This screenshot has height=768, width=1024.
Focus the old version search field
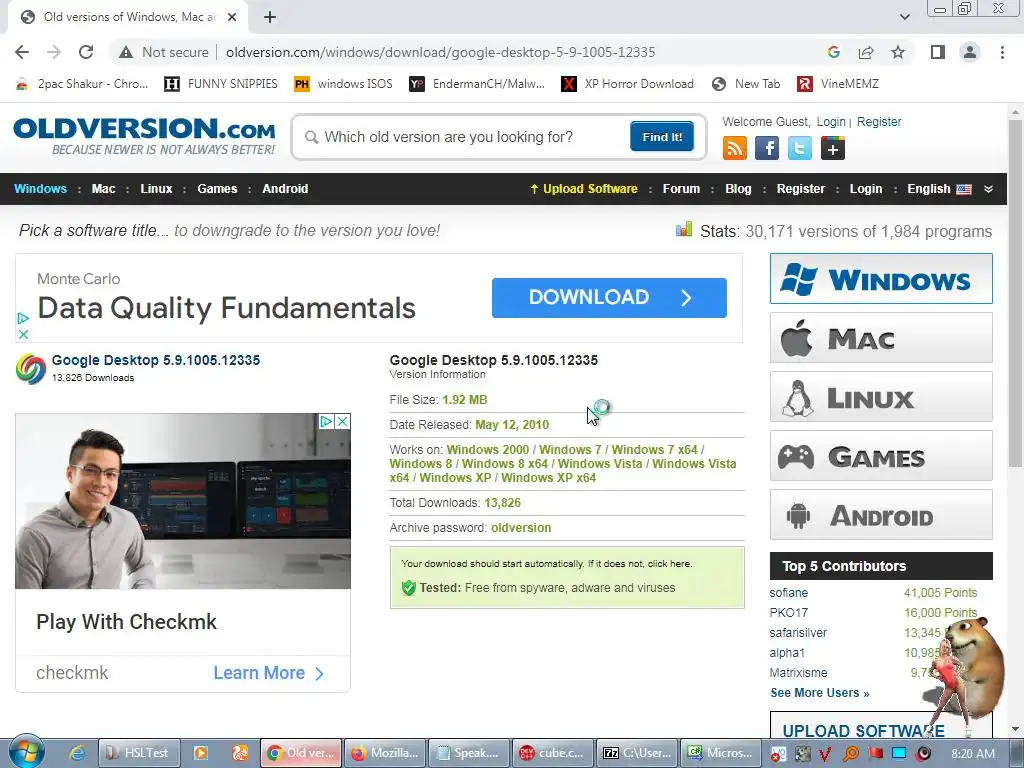[464, 137]
